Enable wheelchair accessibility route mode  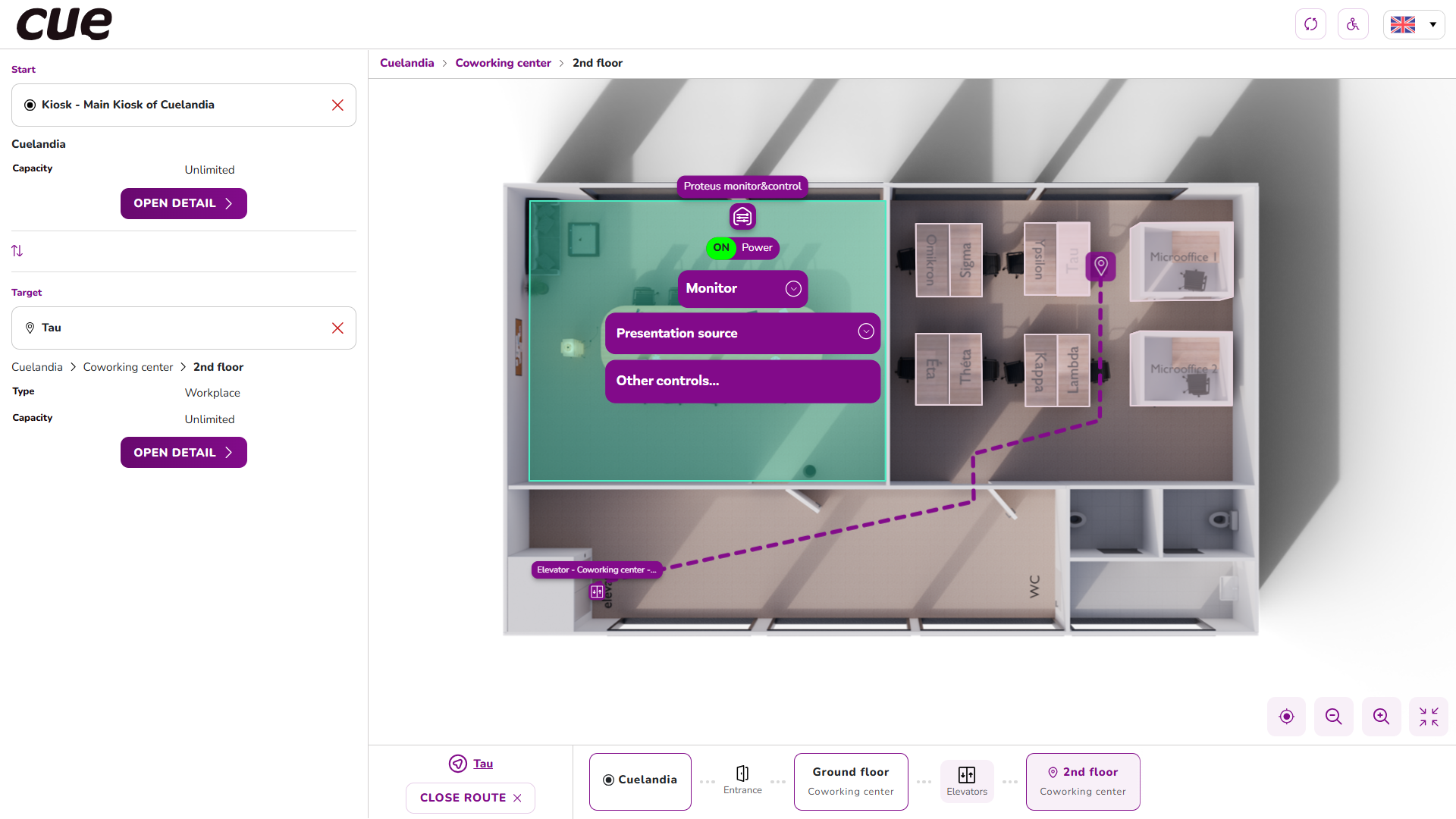pyautogui.click(x=1353, y=24)
